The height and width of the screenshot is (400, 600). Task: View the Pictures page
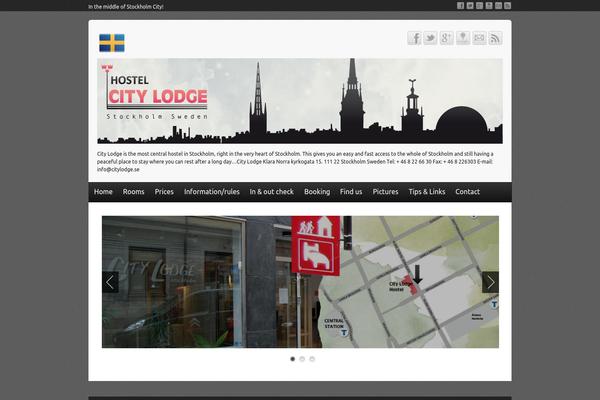[x=385, y=192]
